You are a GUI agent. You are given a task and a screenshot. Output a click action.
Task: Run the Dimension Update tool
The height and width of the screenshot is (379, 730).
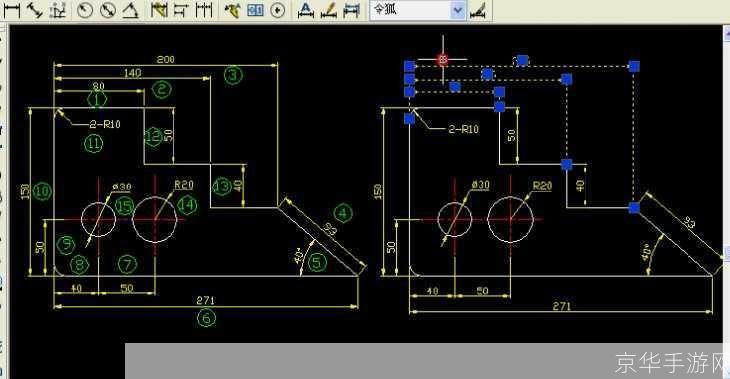351,10
